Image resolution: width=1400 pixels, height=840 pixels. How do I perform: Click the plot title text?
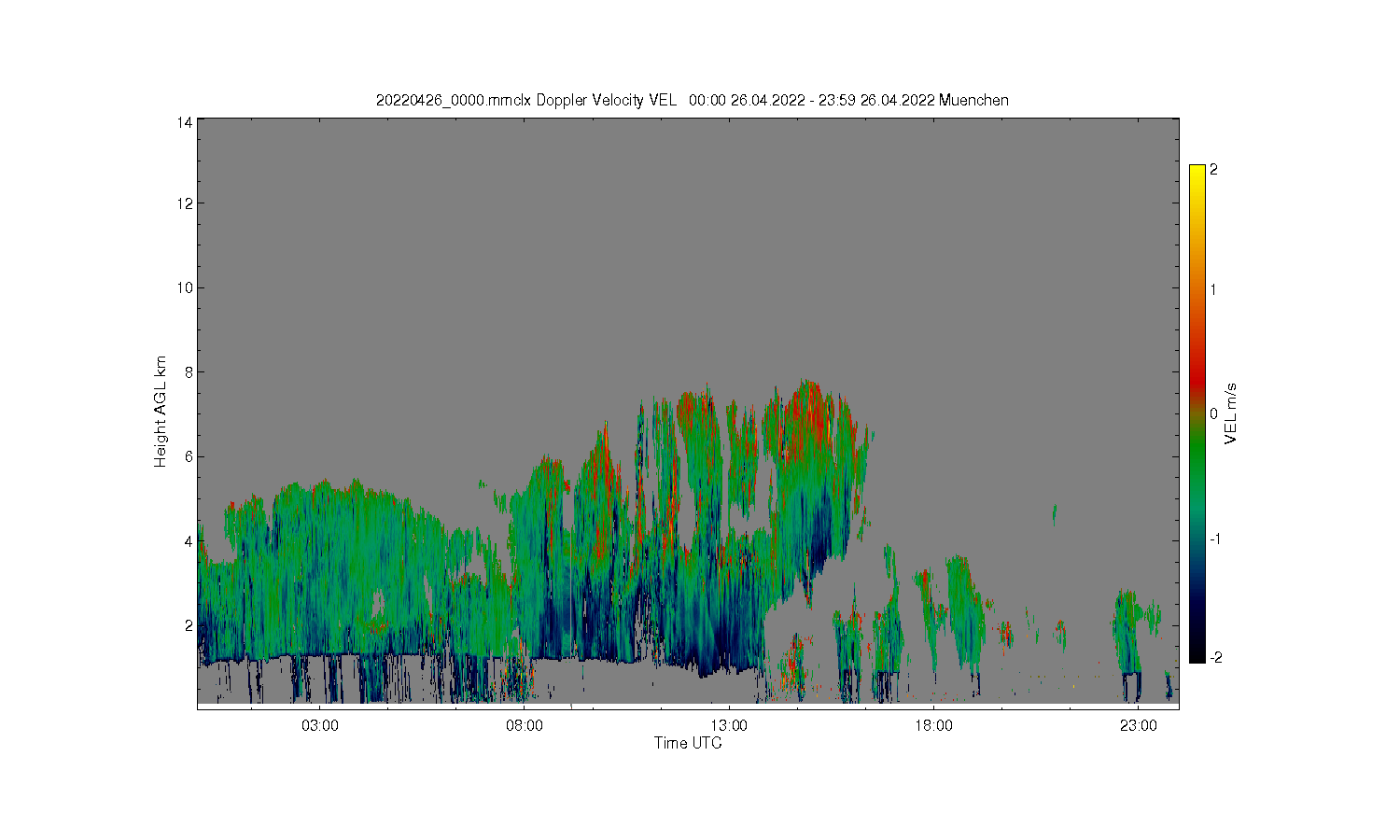pyautogui.click(x=692, y=100)
